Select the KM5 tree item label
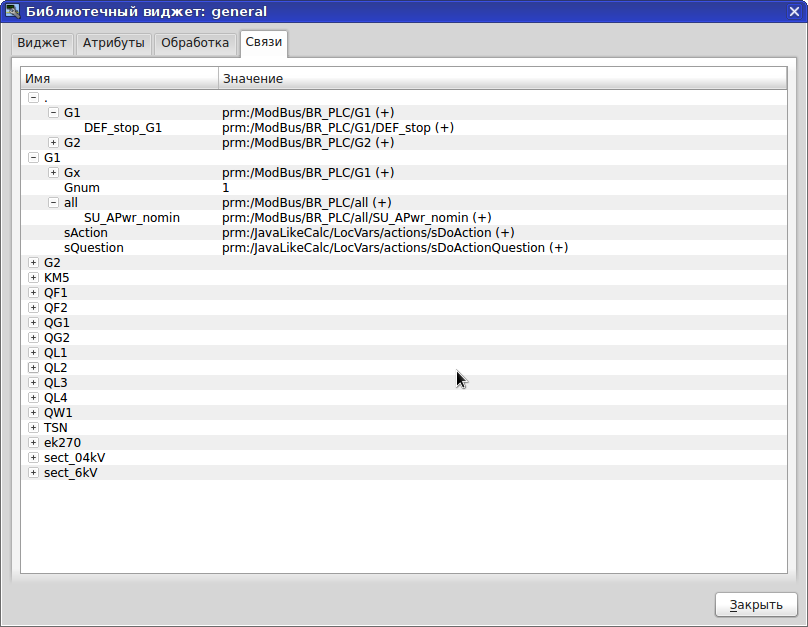The width and height of the screenshot is (808, 627). point(57,277)
